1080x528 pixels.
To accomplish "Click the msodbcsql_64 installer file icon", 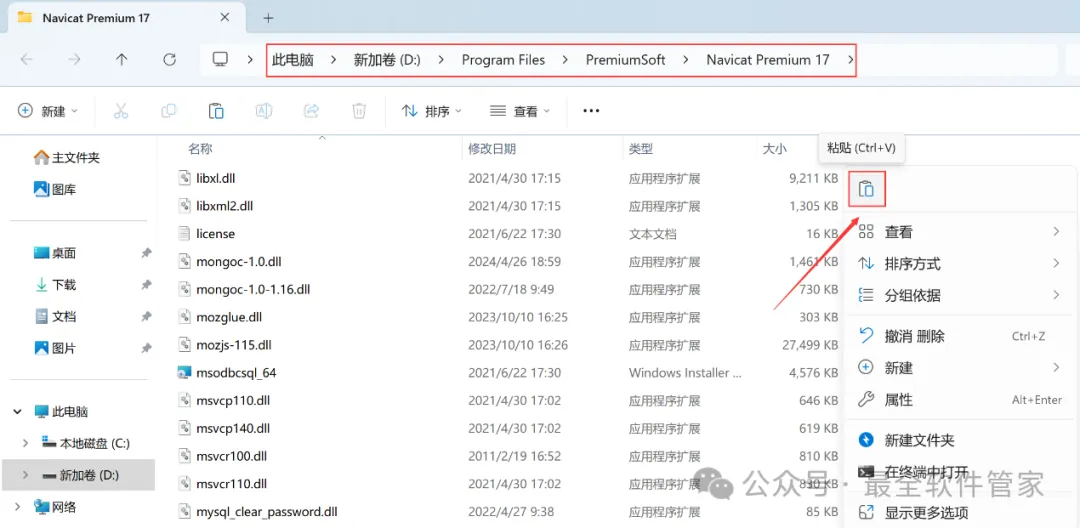I will point(184,372).
